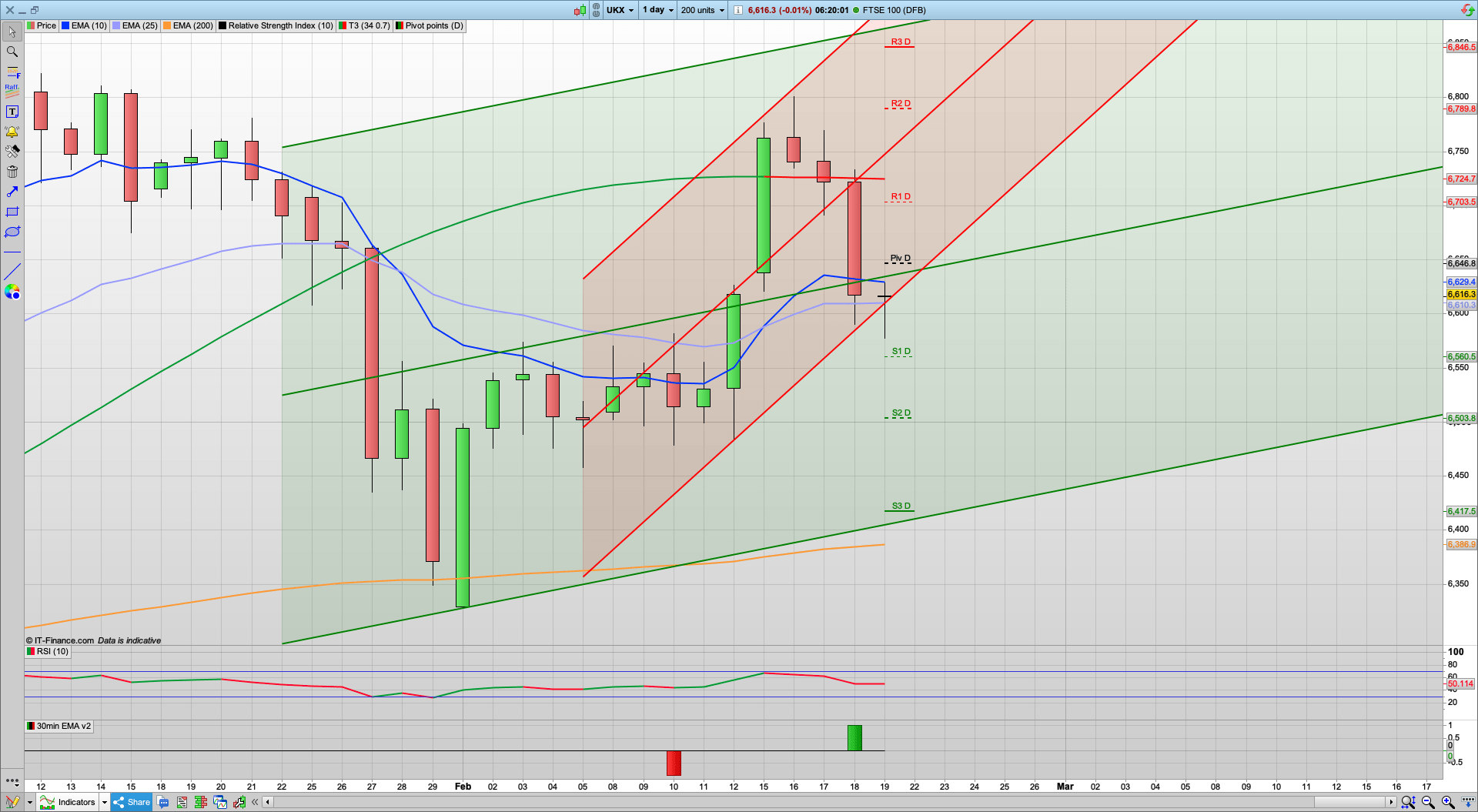Click the trash can delete icon
Viewport: 1478px width, 812px height.
[x=12, y=172]
